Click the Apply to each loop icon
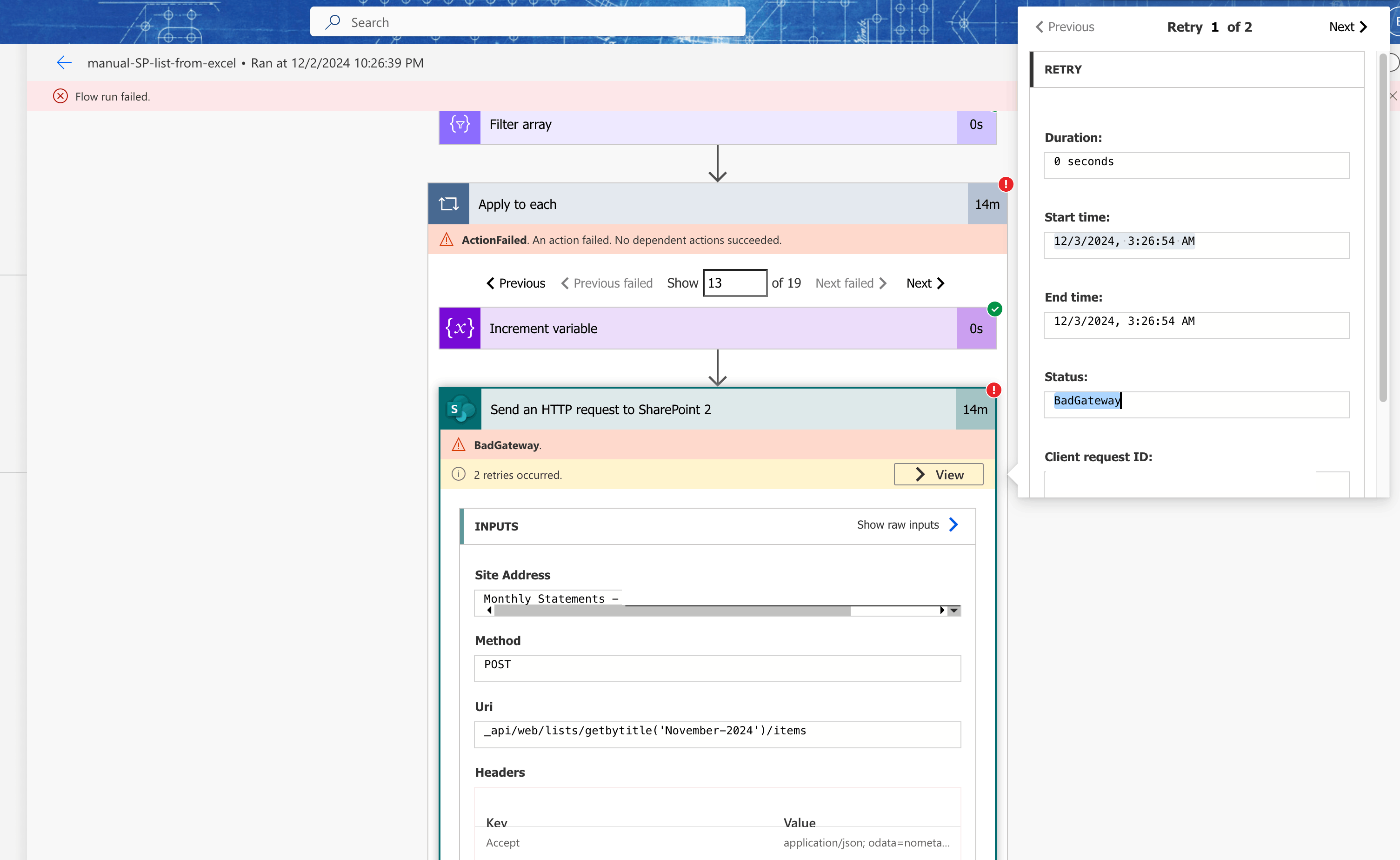 pyautogui.click(x=448, y=204)
